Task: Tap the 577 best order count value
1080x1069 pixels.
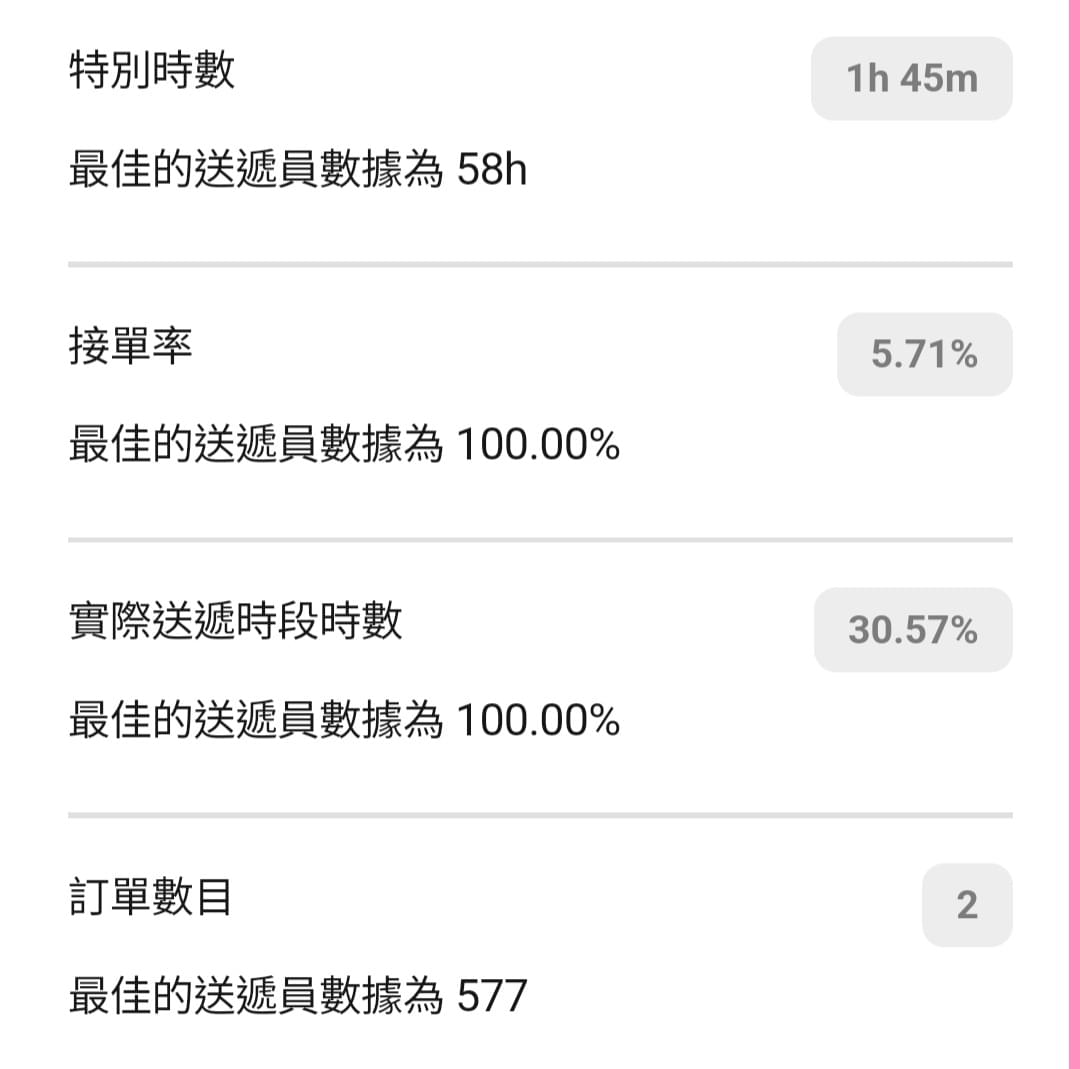Action: pyautogui.click(x=492, y=995)
